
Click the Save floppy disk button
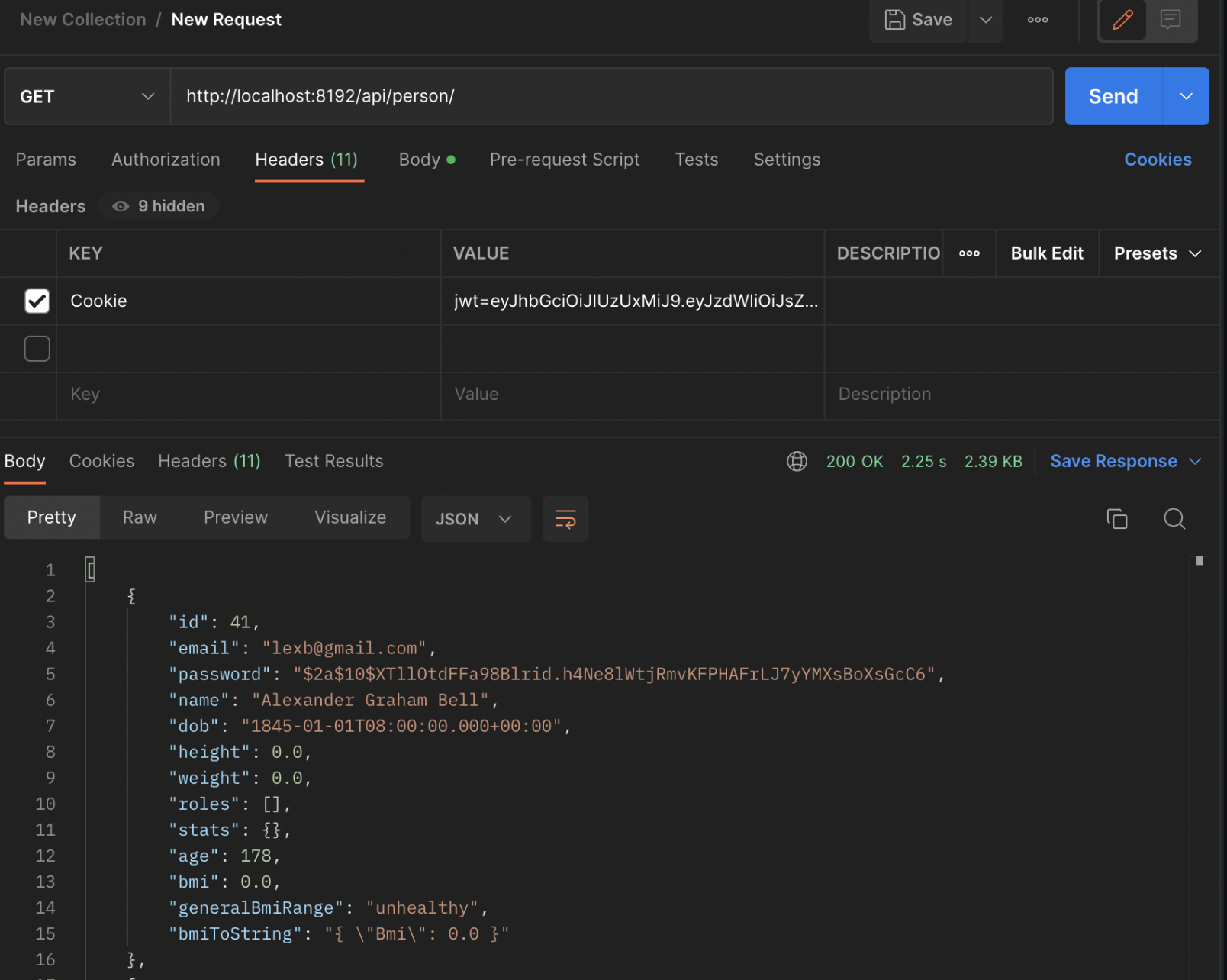pyautogui.click(x=918, y=20)
